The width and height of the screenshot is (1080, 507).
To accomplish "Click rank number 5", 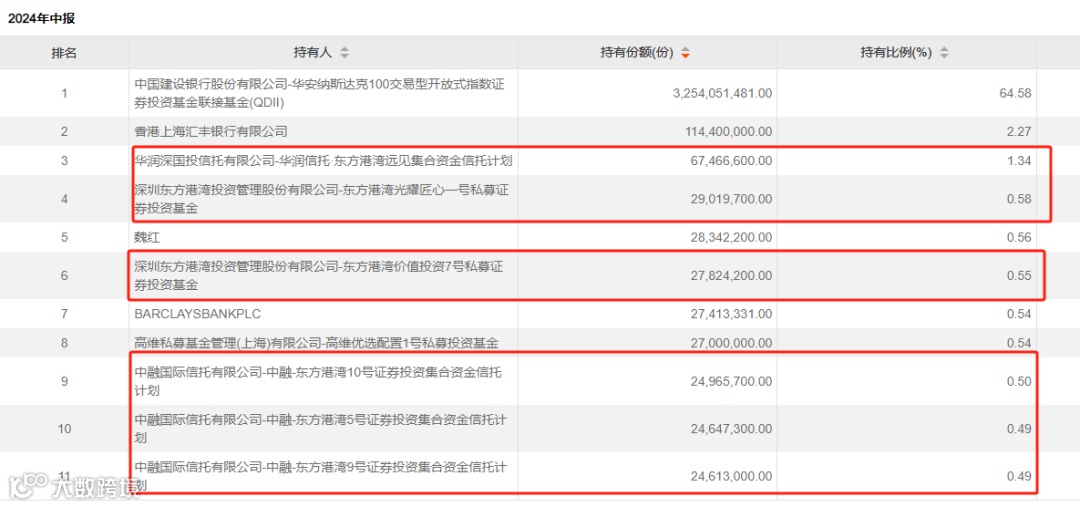I will 64,238.
